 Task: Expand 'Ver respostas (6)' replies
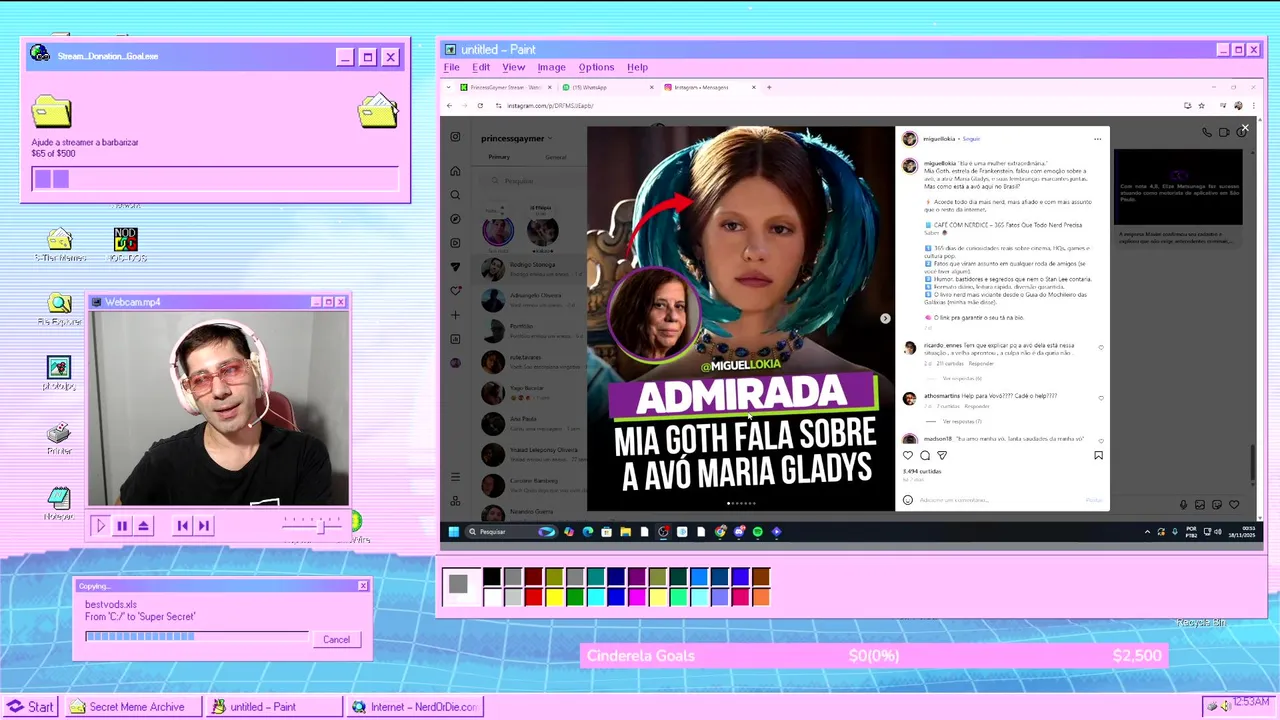pyautogui.click(x=962, y=378)
